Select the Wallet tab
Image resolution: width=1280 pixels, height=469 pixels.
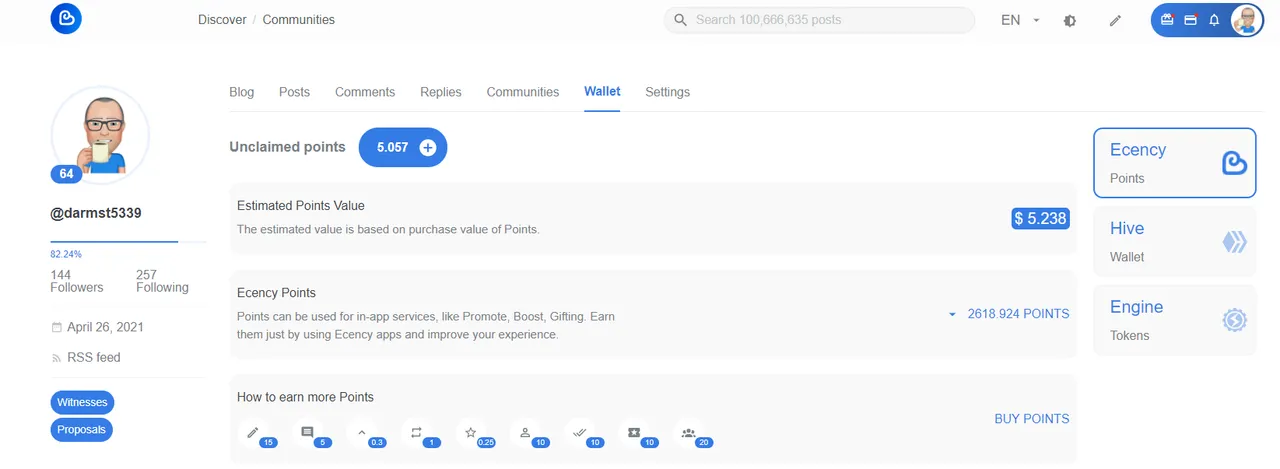click(x=602, y=91)
